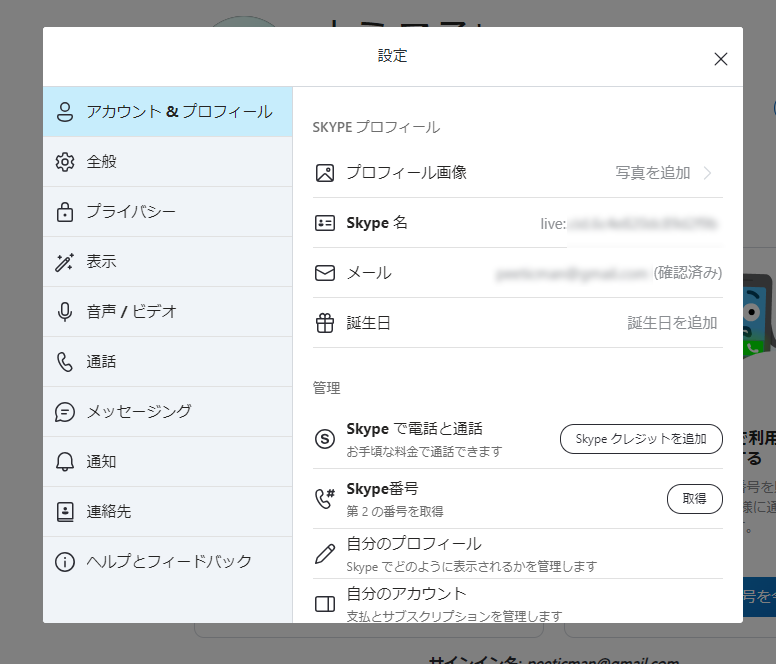Image resolution: width=776 pixels, height=664 pixels.
Task: Click the メール label
Action: pos(369,273)
